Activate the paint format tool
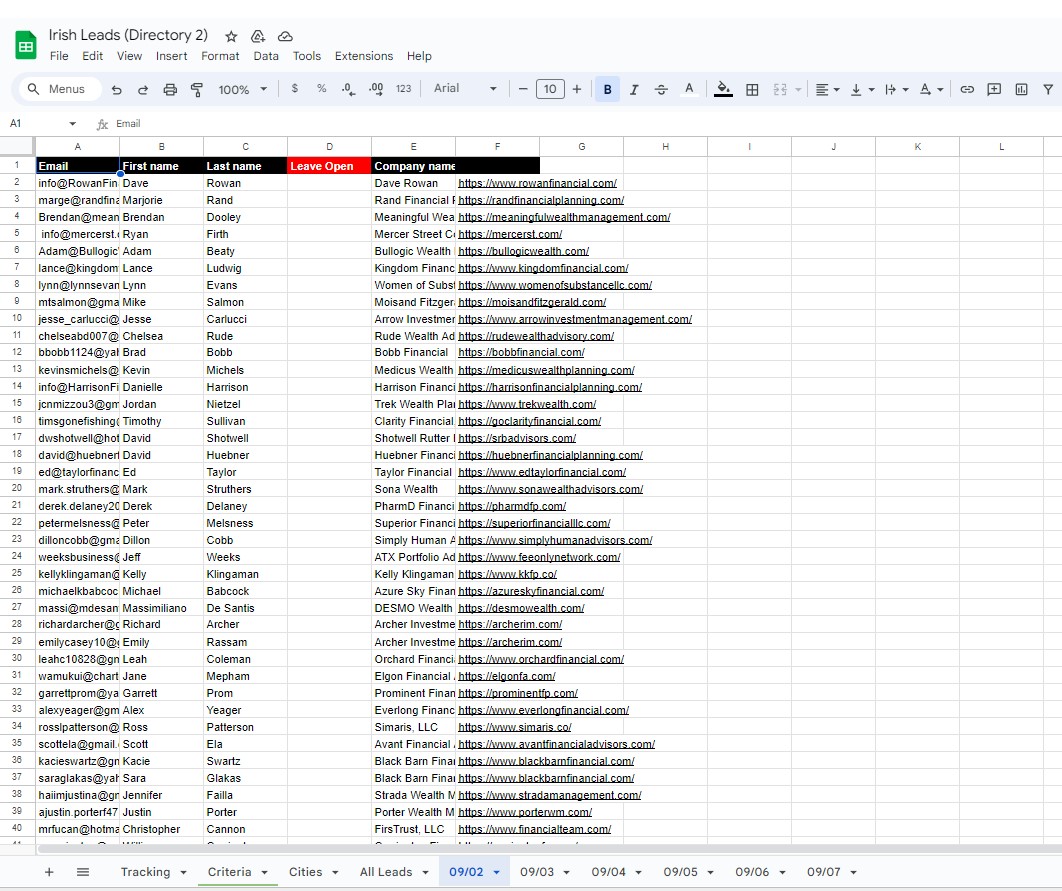The width and height of the screenshot is (1062, 891). 197,89
